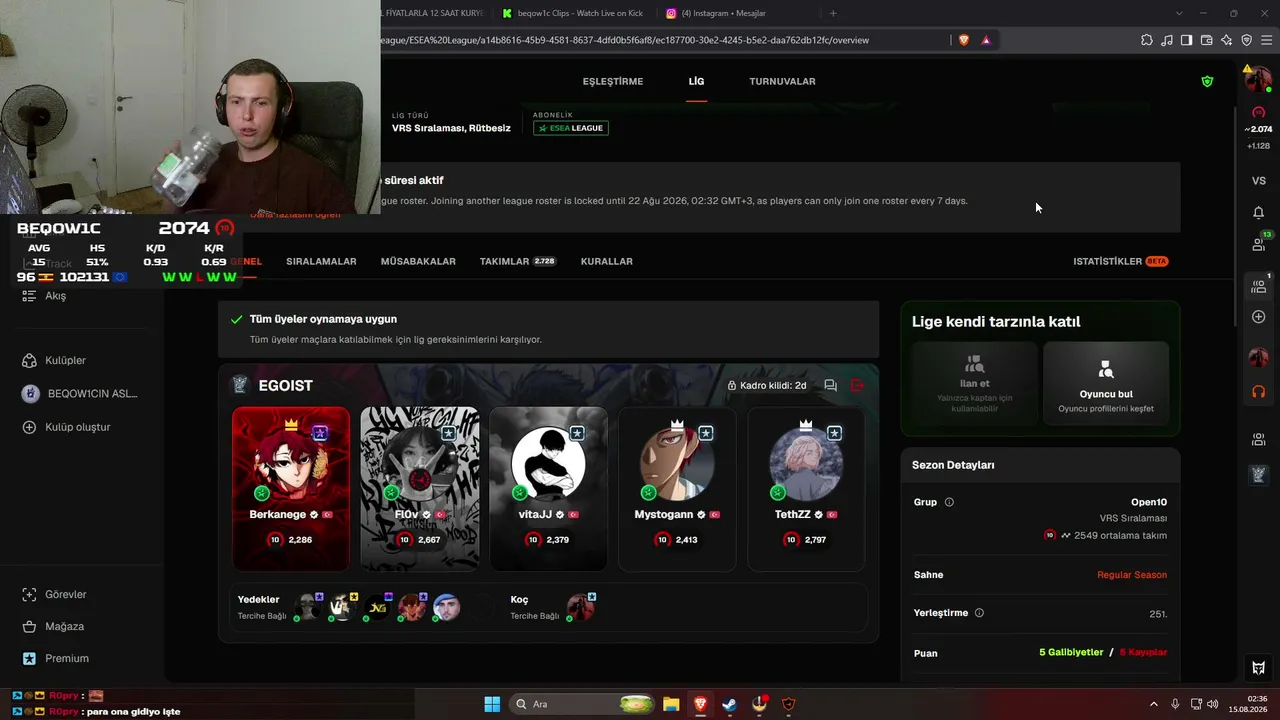Viewport: 1280px width, 720px height.
Task: Click the plus circle icon in right sidebar
Action: (x=1259, y=317)
